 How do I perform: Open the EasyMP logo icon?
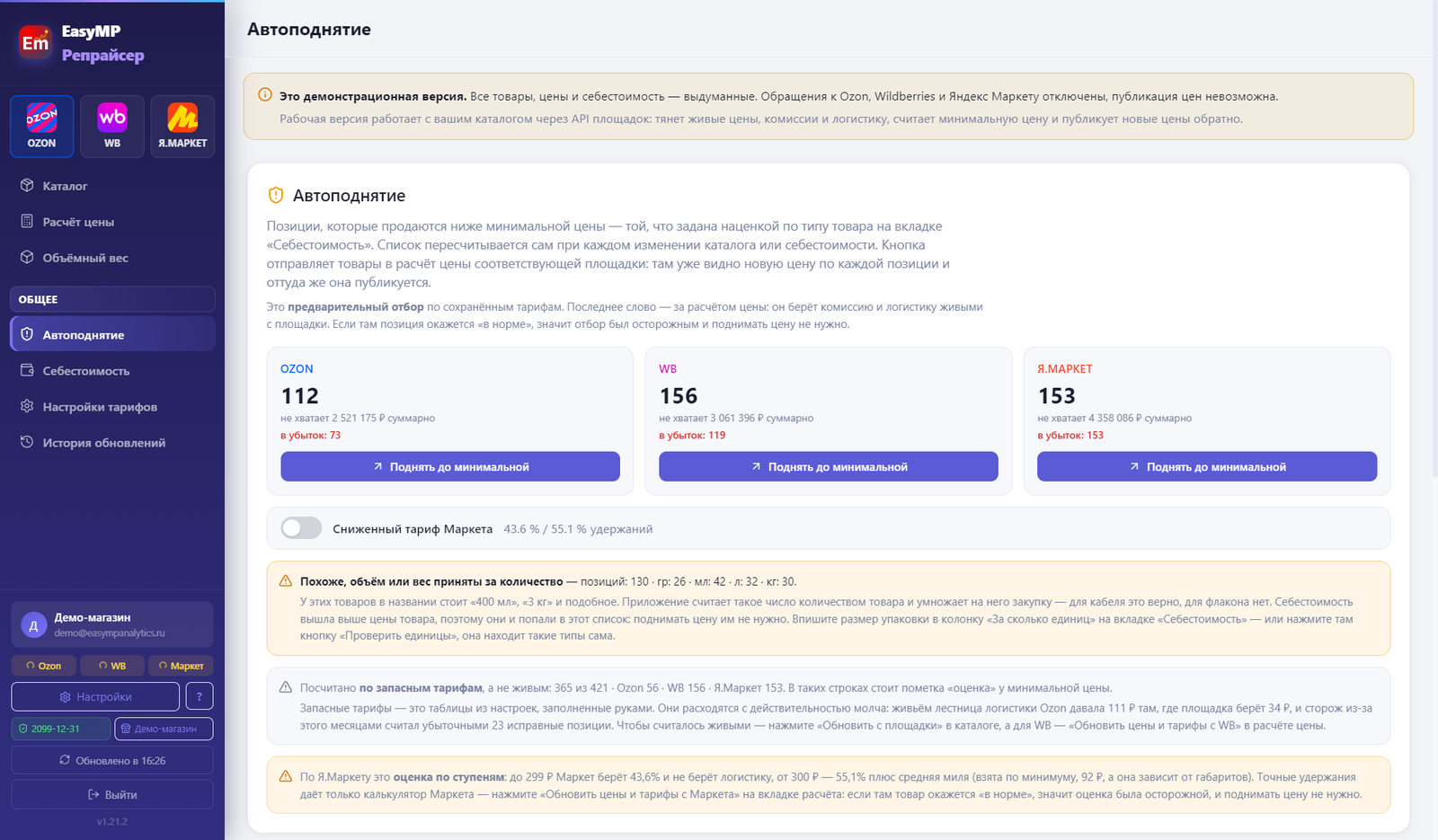click(x=35, y=42)
